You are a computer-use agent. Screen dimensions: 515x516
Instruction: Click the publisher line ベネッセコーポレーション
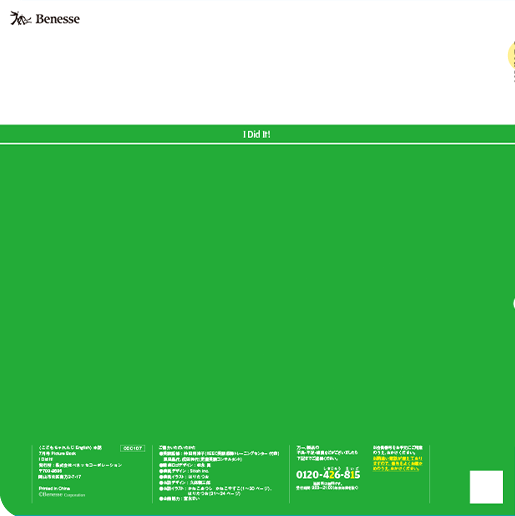[x=80, y=465]
